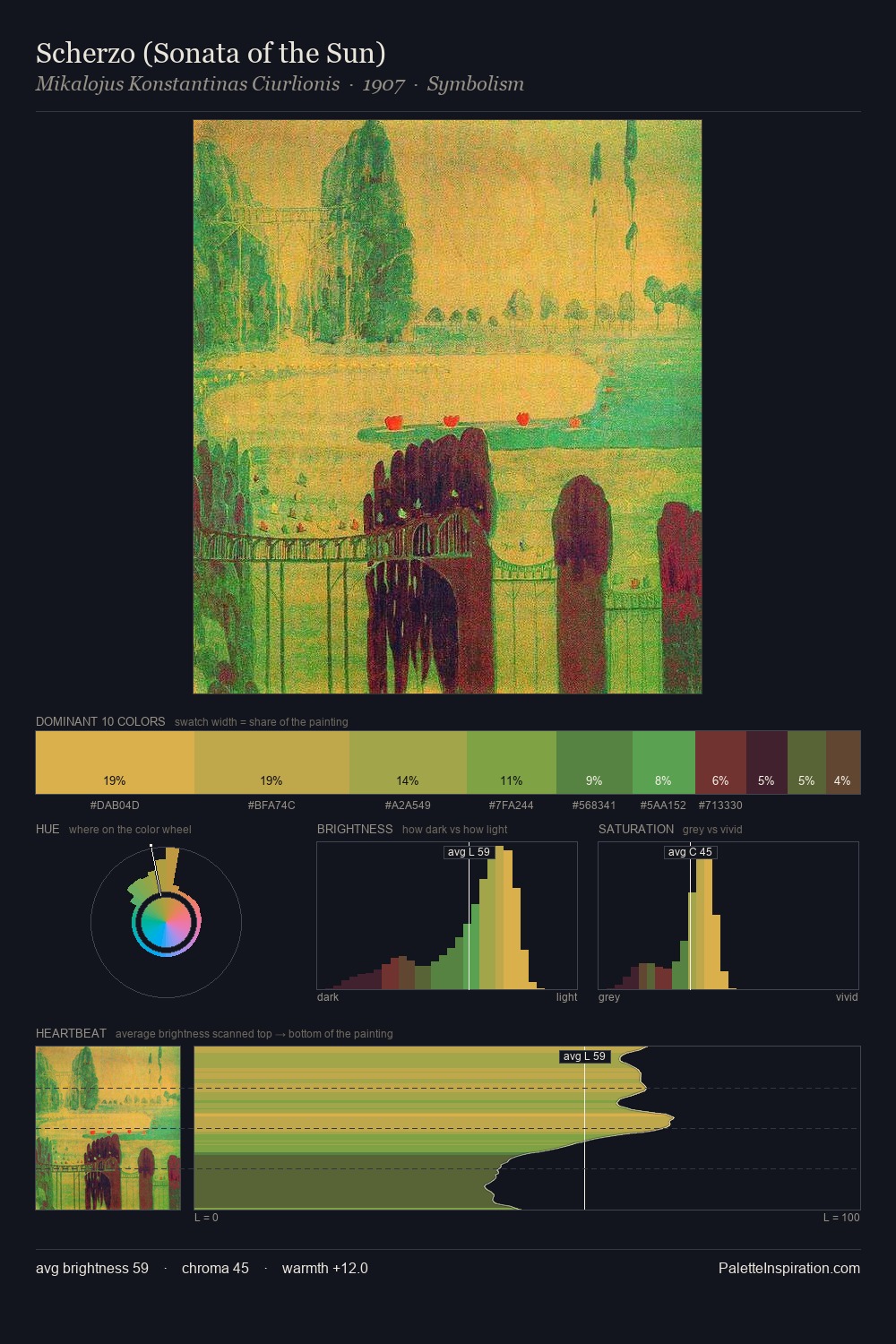Click the PaletteInspiration.com link
The image size is (896, 1344).
tap(789, 1268)
